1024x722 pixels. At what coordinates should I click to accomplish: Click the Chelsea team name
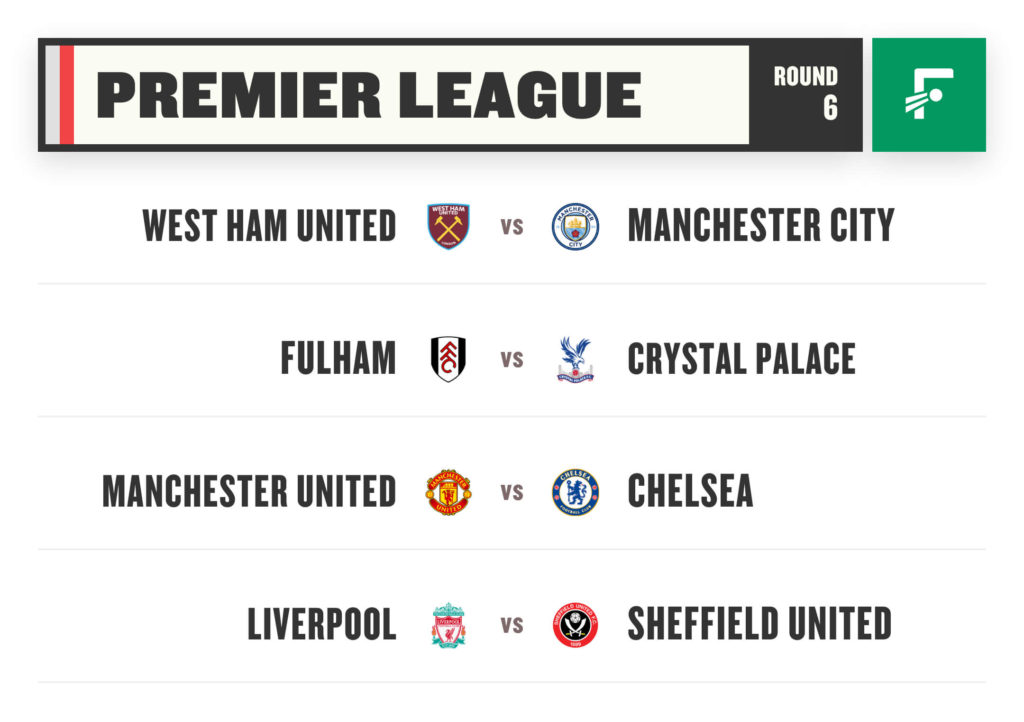(690, 491)
